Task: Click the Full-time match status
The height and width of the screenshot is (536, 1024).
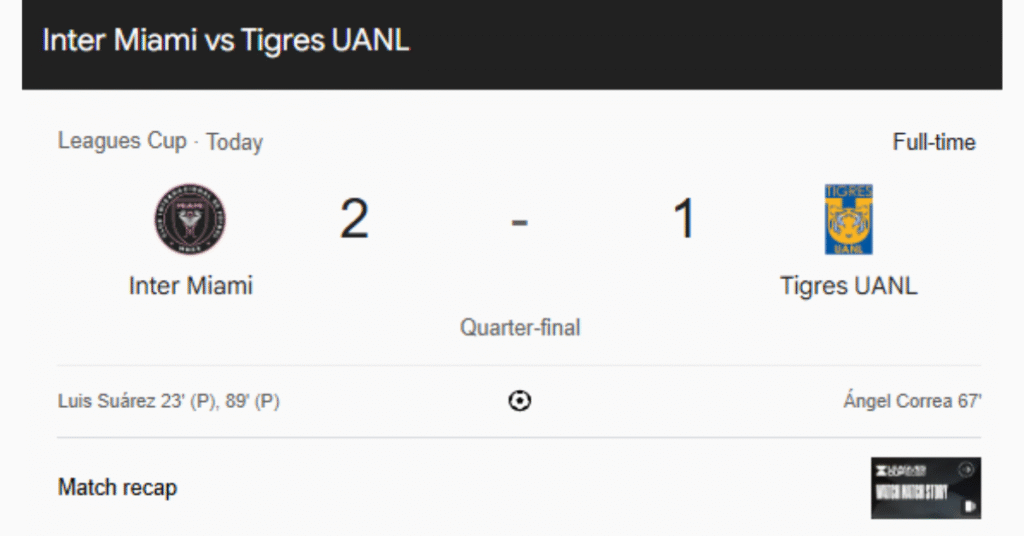Action: pyautogui.click(x=934, y=142)
